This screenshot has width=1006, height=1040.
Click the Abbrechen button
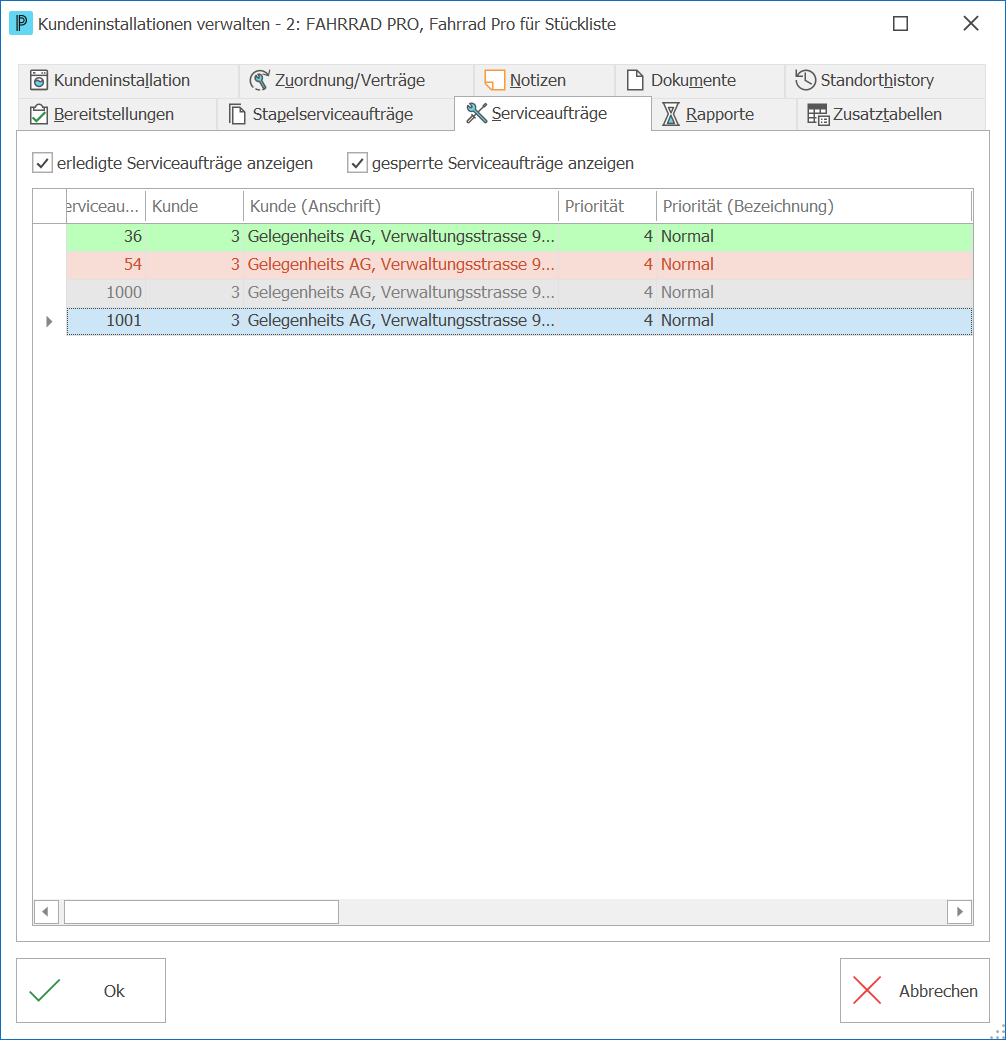(914, 990)
